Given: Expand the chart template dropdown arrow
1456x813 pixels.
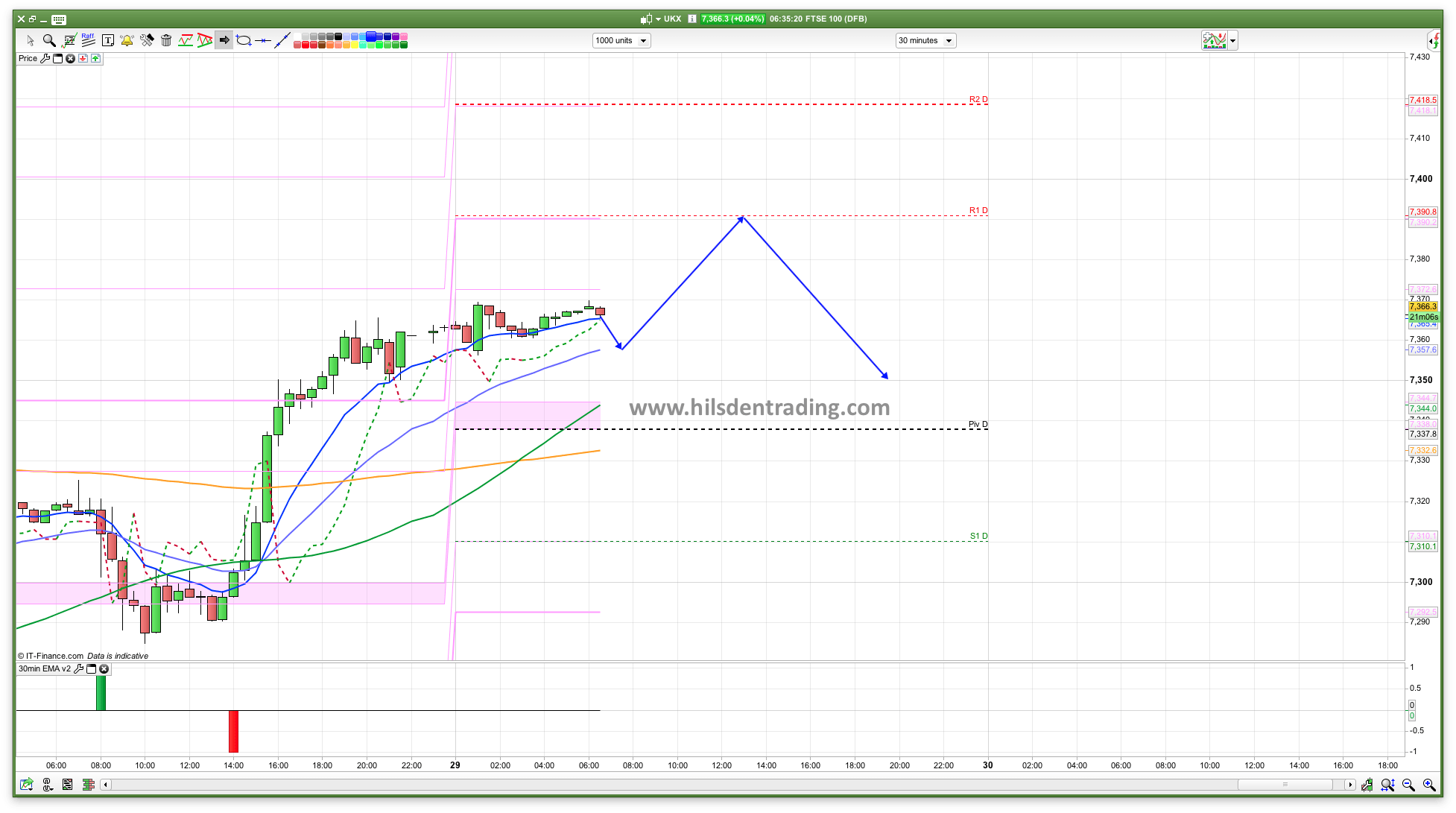Looking at the screenshot, I should point(1233,41).
